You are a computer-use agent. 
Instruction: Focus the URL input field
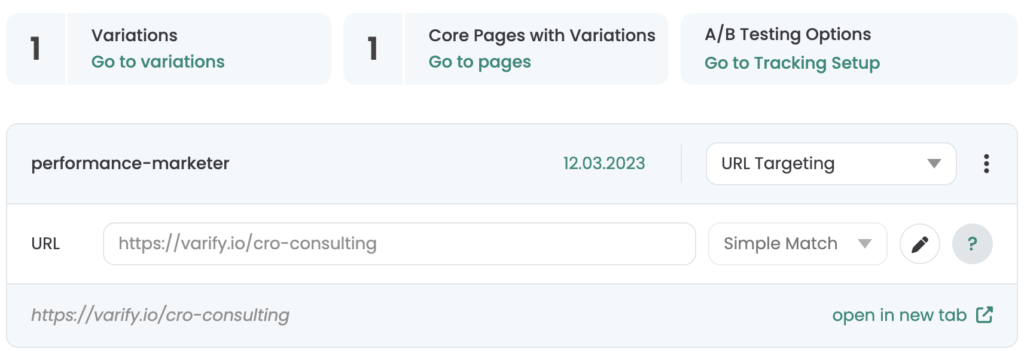click(399, 244)
